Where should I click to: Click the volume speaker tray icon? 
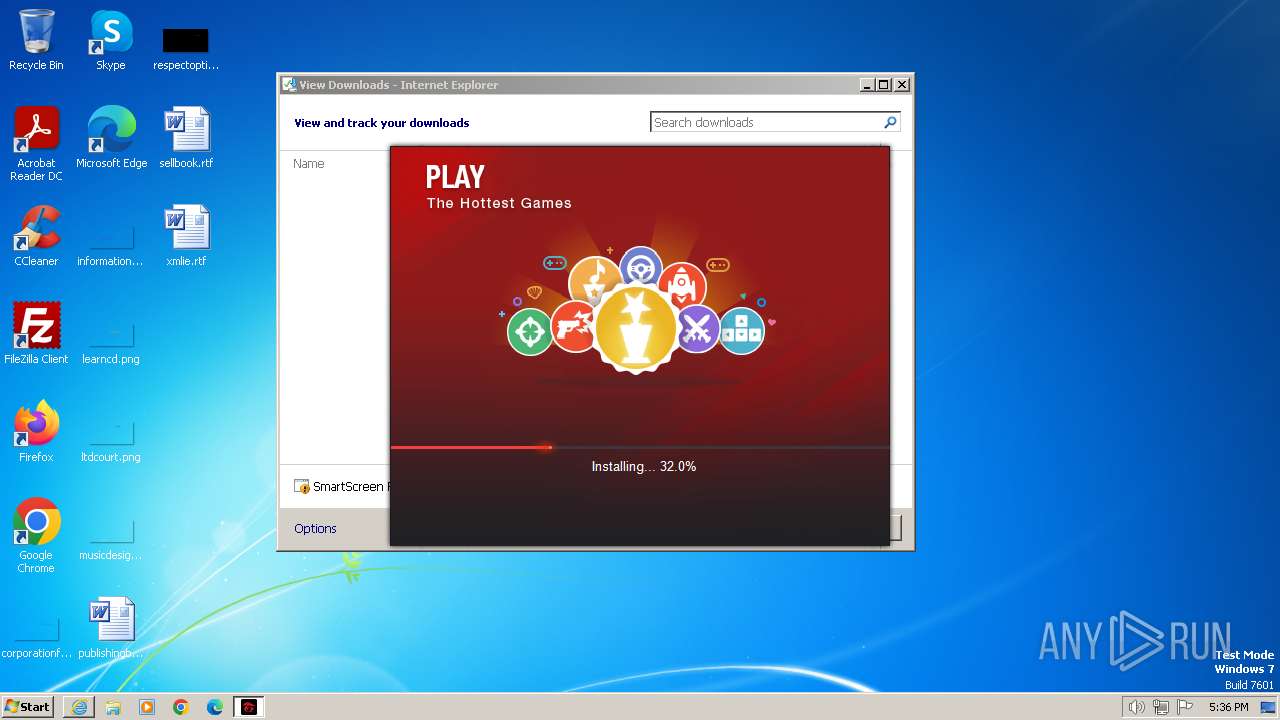(x=1136, y=707)
